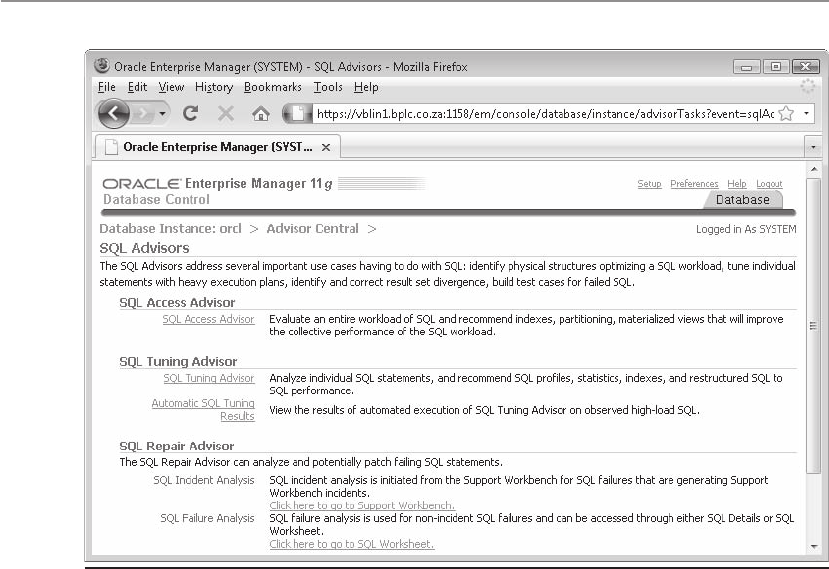Reload the page with the refresh icon

click(x=190, y=113)
